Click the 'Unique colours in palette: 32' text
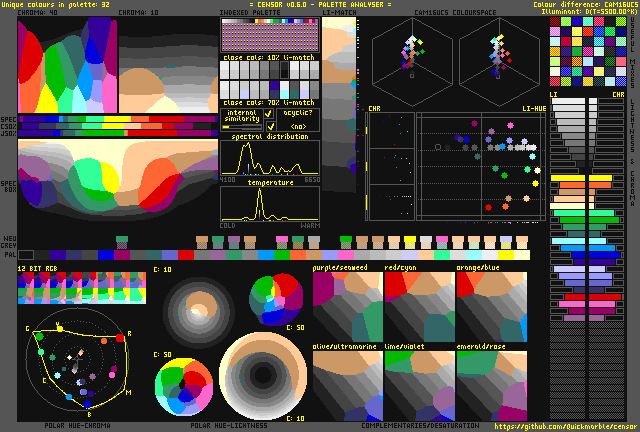Image resolution: width=640 pixels, height=432 pixels. point(56,4)
